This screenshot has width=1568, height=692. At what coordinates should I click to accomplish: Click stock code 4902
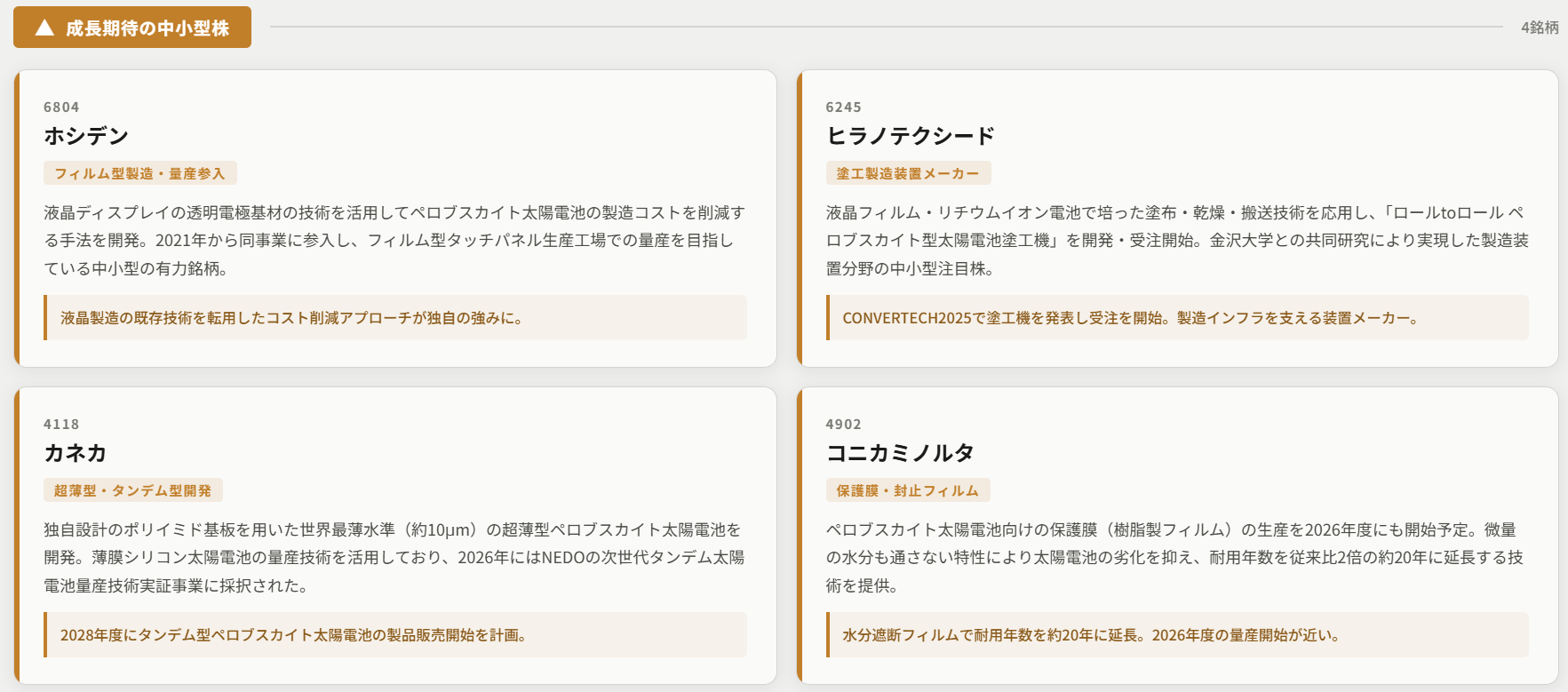[843, 425]
